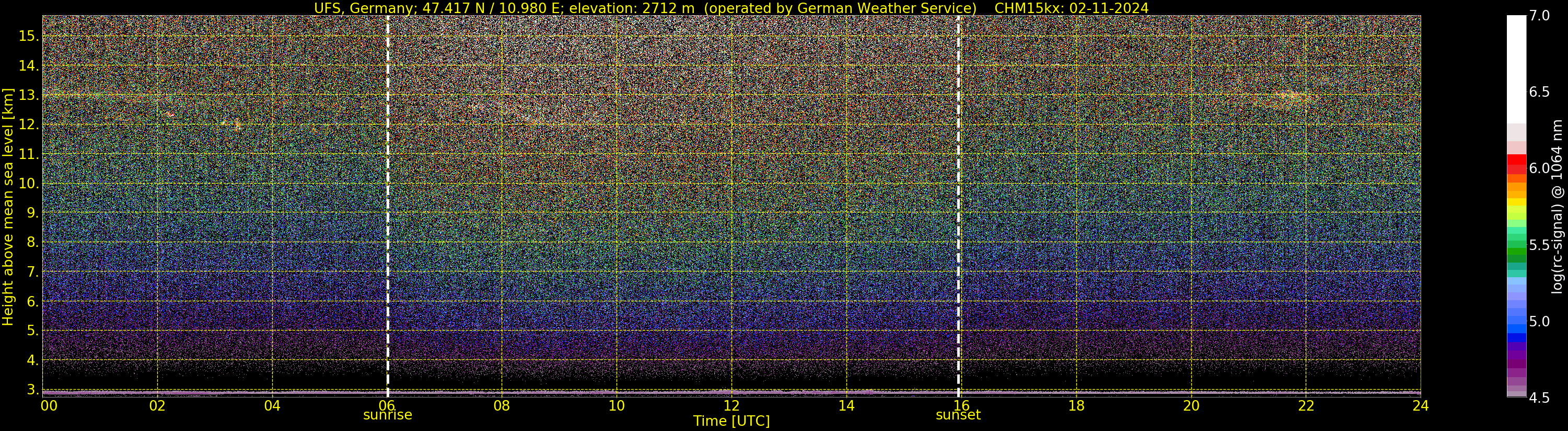
Task: Click the plot title 'UFS, Germany' text
Action: pos(364,8)
